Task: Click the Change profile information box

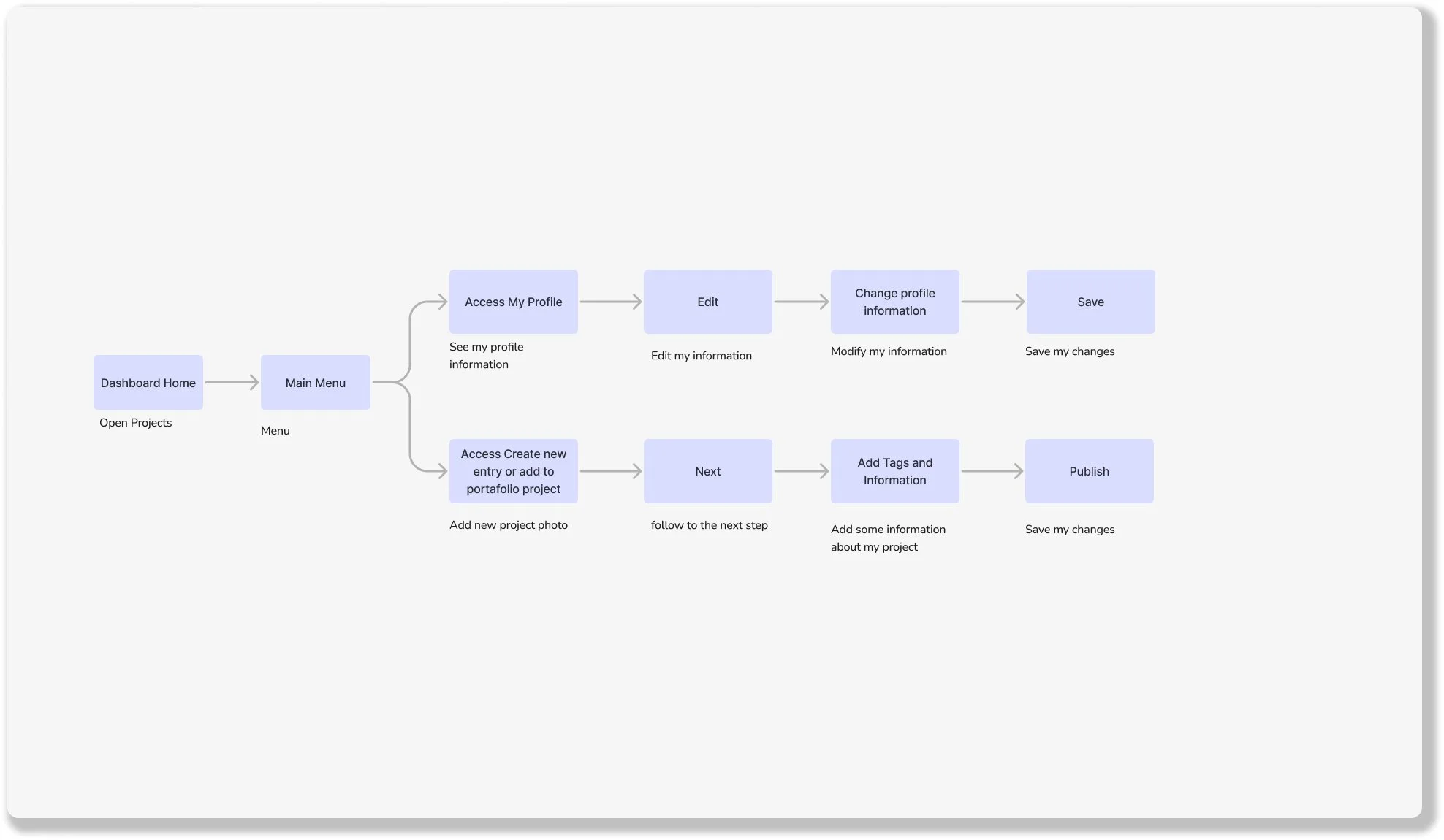Action: click(x=894, y=302)
